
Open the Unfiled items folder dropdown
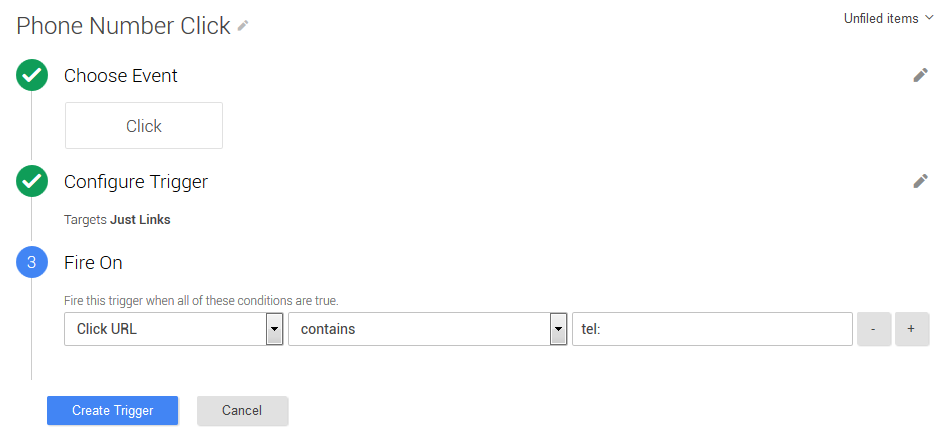pyautogui.click(x=889, y=19)
